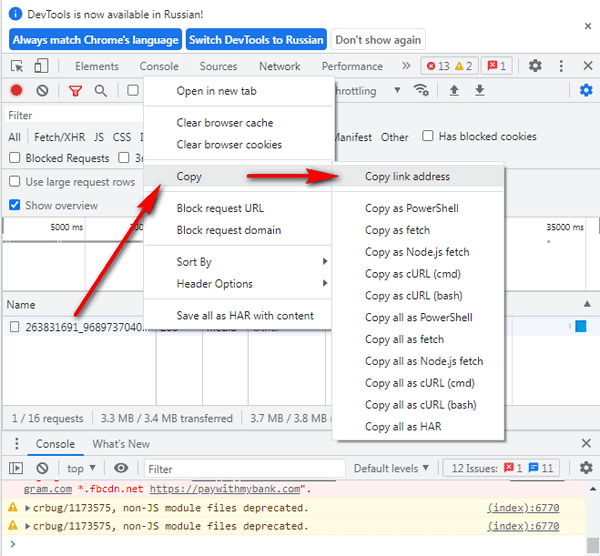Check Has blocked cookies checkbox

pyautogui.click(x=428, y=137)
